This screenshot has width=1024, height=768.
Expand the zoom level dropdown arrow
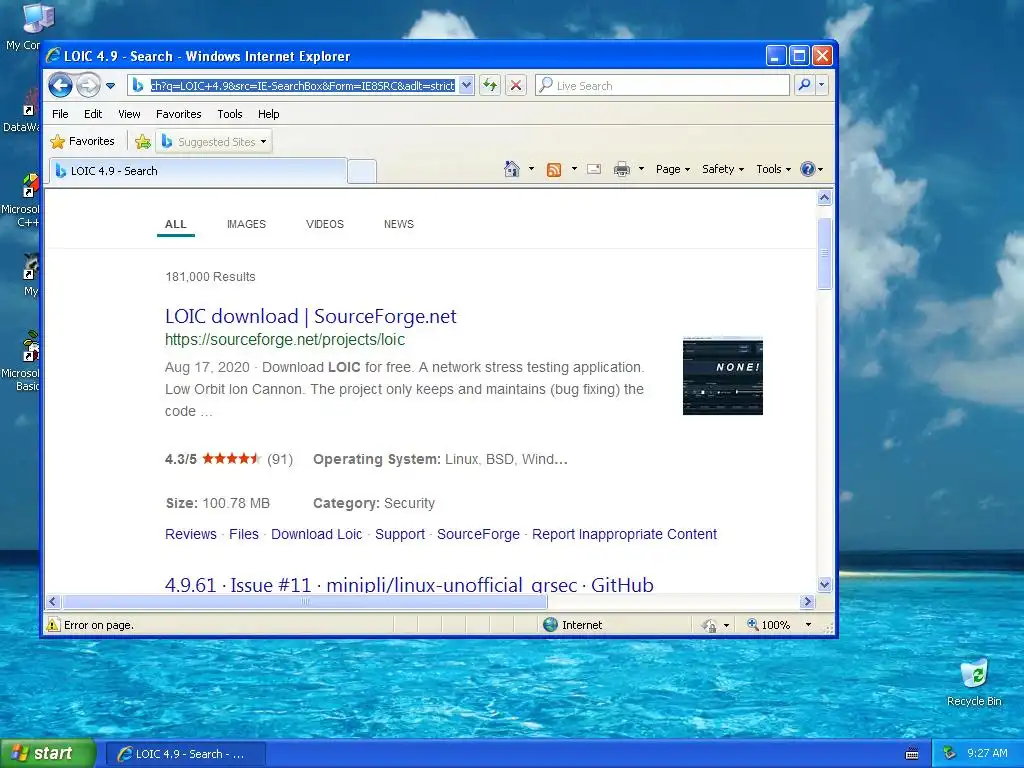click(808, 625)
